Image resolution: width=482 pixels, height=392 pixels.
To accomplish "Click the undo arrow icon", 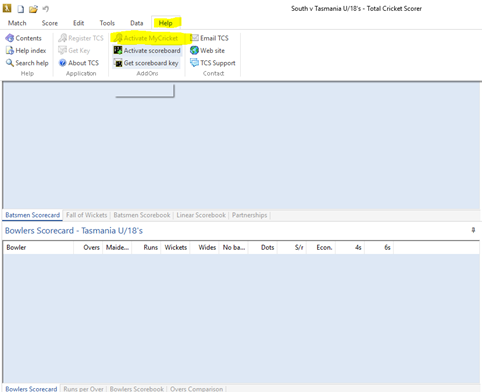I will coord(46,9).
